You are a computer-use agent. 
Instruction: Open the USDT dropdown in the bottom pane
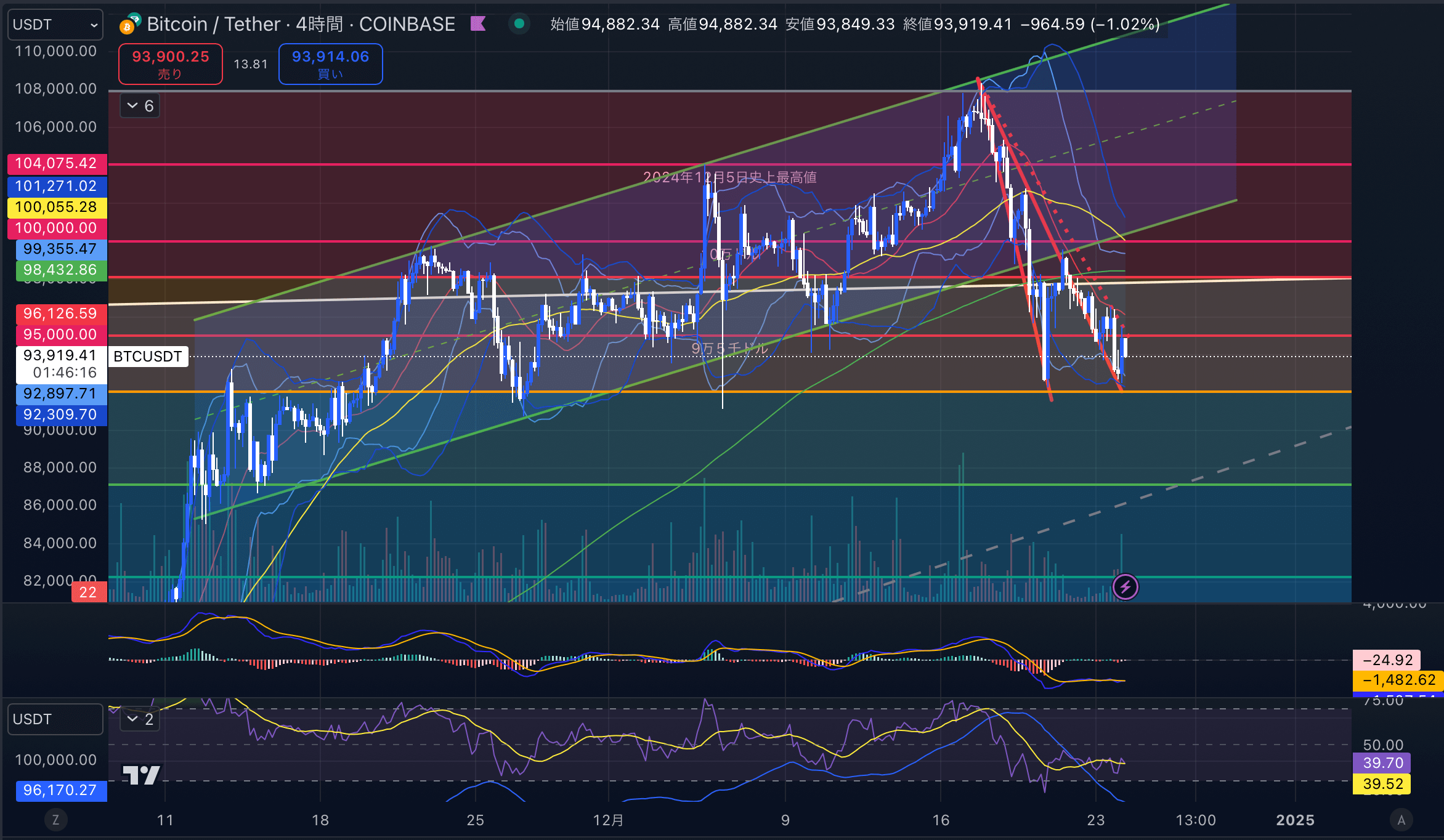55,719
